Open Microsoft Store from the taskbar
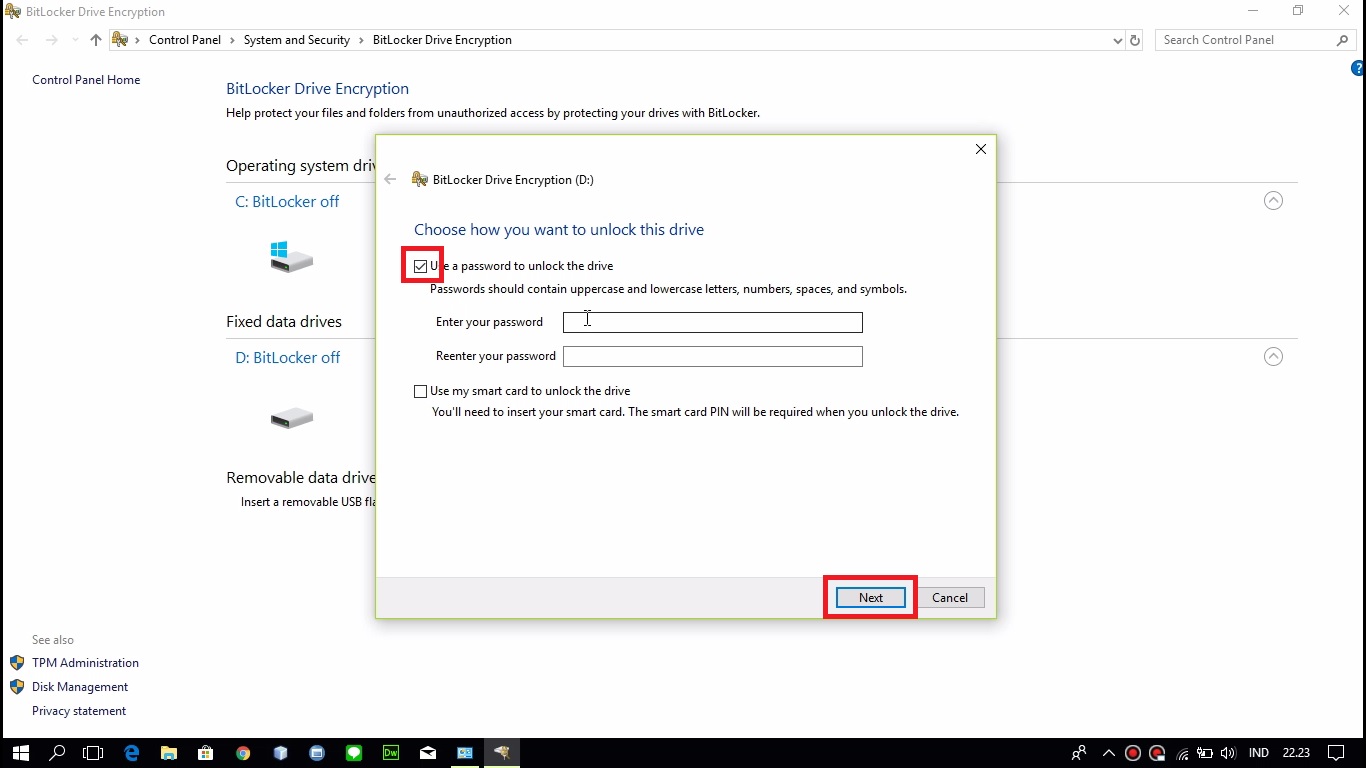1366x768 pixels. (x=205, y=753)
